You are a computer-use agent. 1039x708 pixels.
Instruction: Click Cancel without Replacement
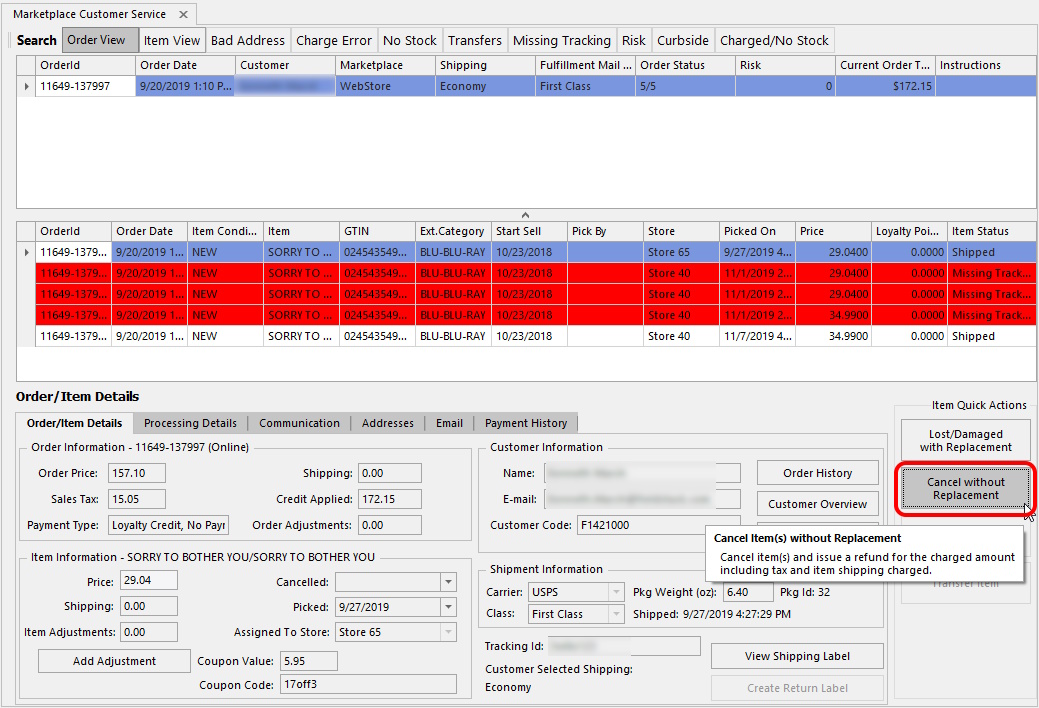point(965,489)
